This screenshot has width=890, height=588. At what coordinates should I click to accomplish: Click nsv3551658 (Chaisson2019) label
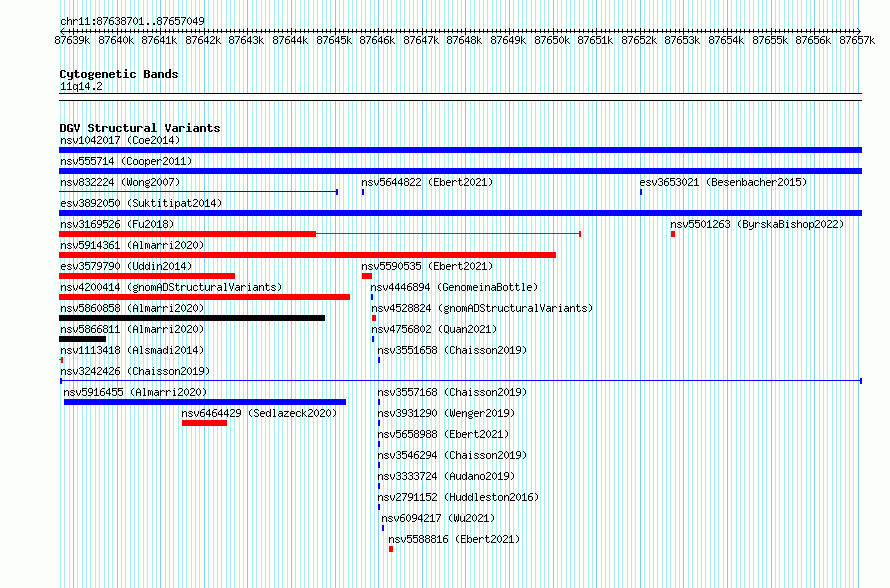452,350
